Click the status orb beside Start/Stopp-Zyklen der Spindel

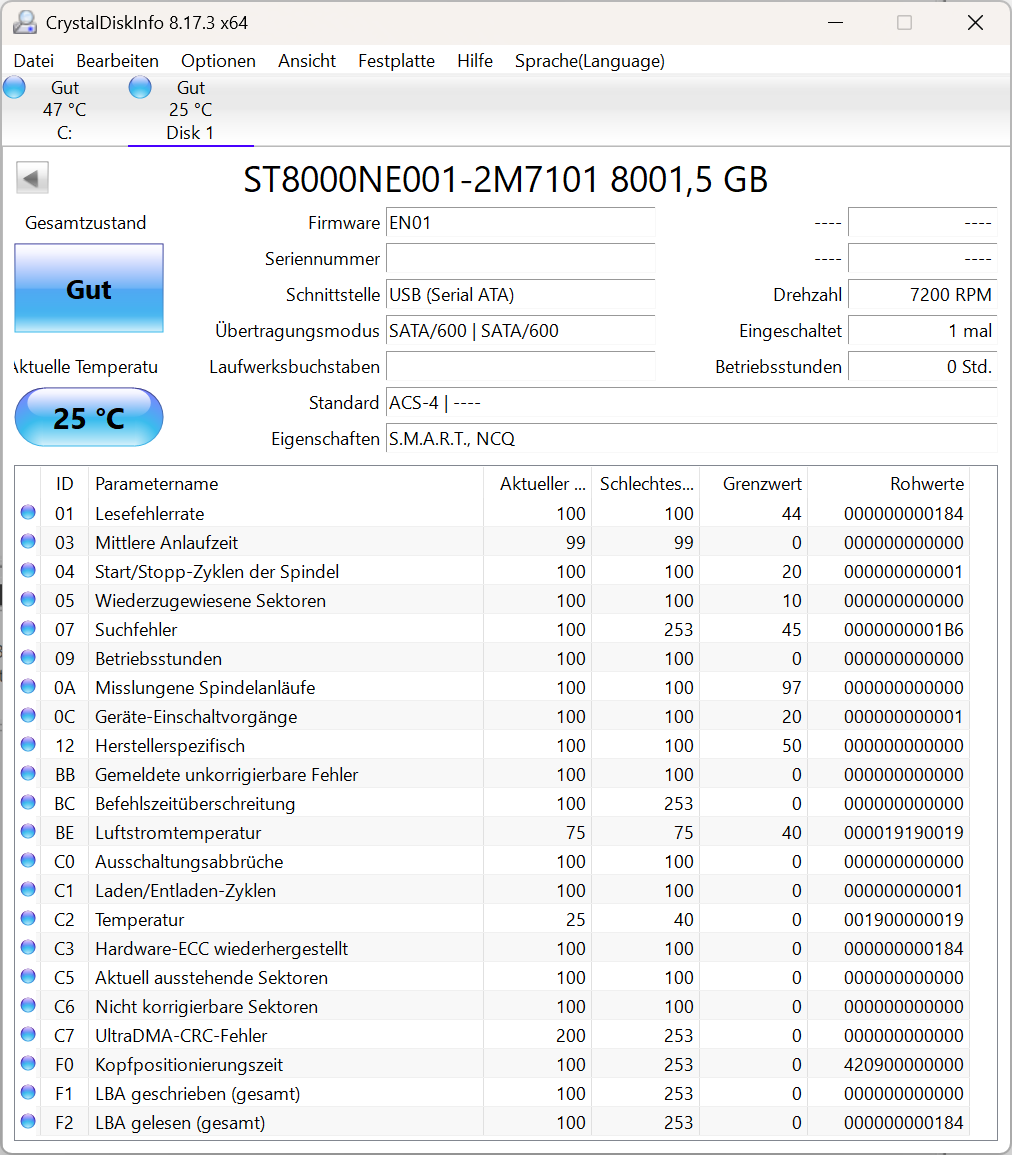coord(28,570)
